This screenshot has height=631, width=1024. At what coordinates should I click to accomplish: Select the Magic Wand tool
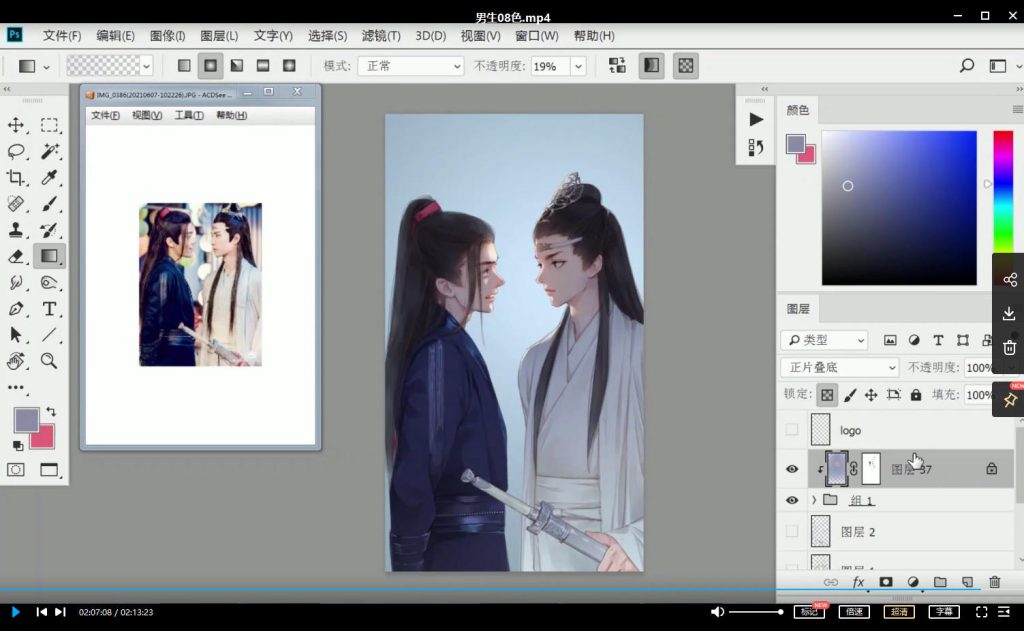pos(49,152)
